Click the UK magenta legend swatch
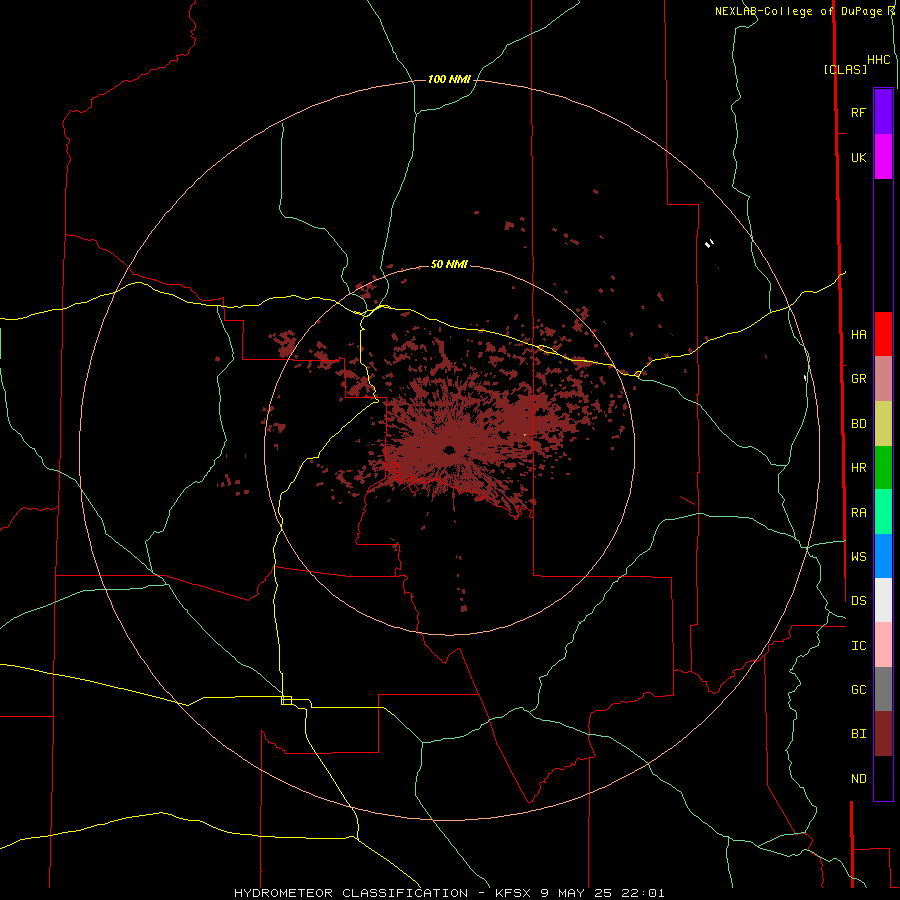This screenshot has height=900, width=900. click(883, 157)
